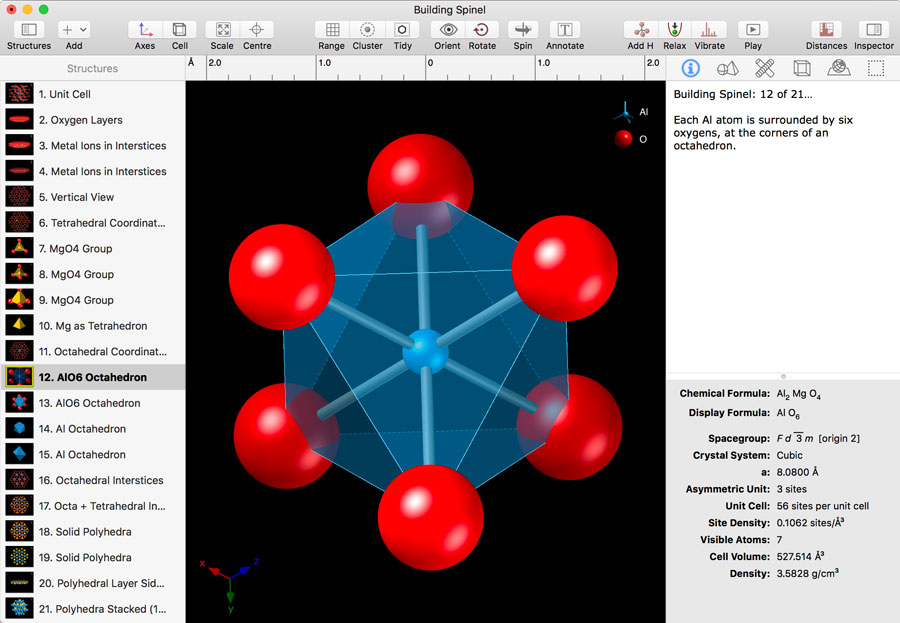Viewport: 900px width, 623px height.
Task: Click the Orient eye icon
Action: tap(449, 30)
